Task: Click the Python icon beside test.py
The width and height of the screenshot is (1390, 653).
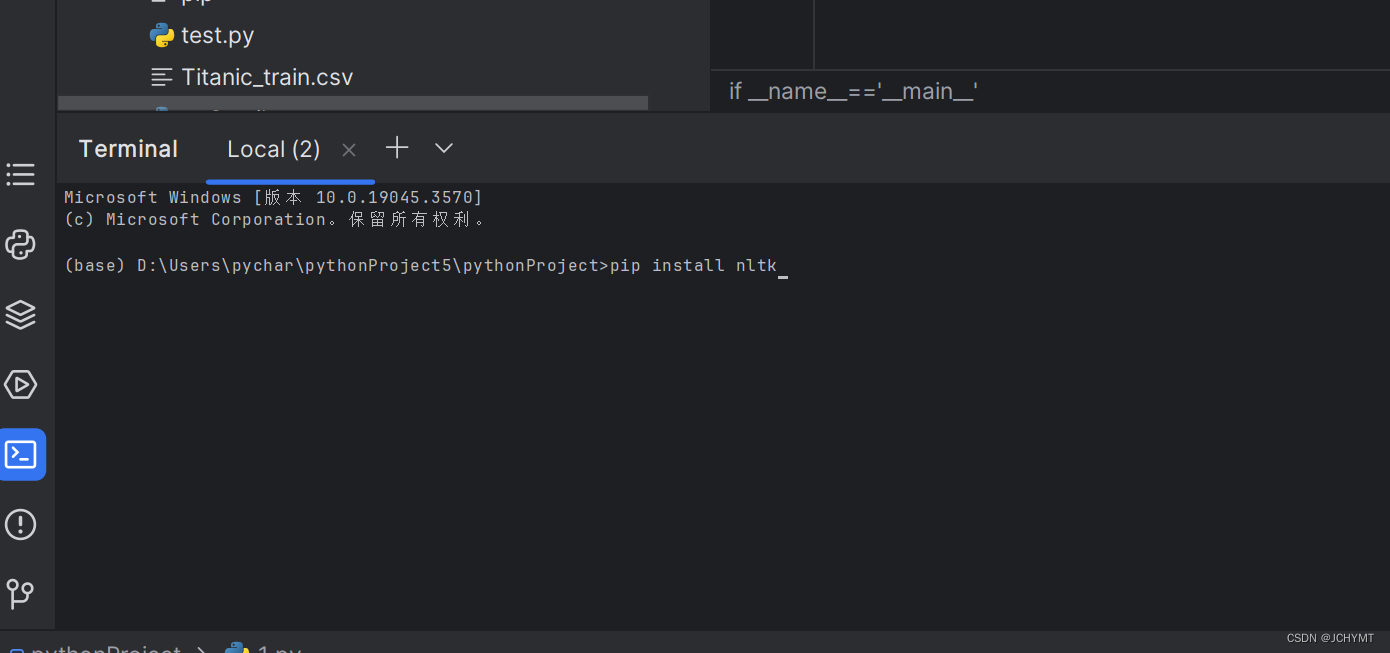Action: (160, 34)
